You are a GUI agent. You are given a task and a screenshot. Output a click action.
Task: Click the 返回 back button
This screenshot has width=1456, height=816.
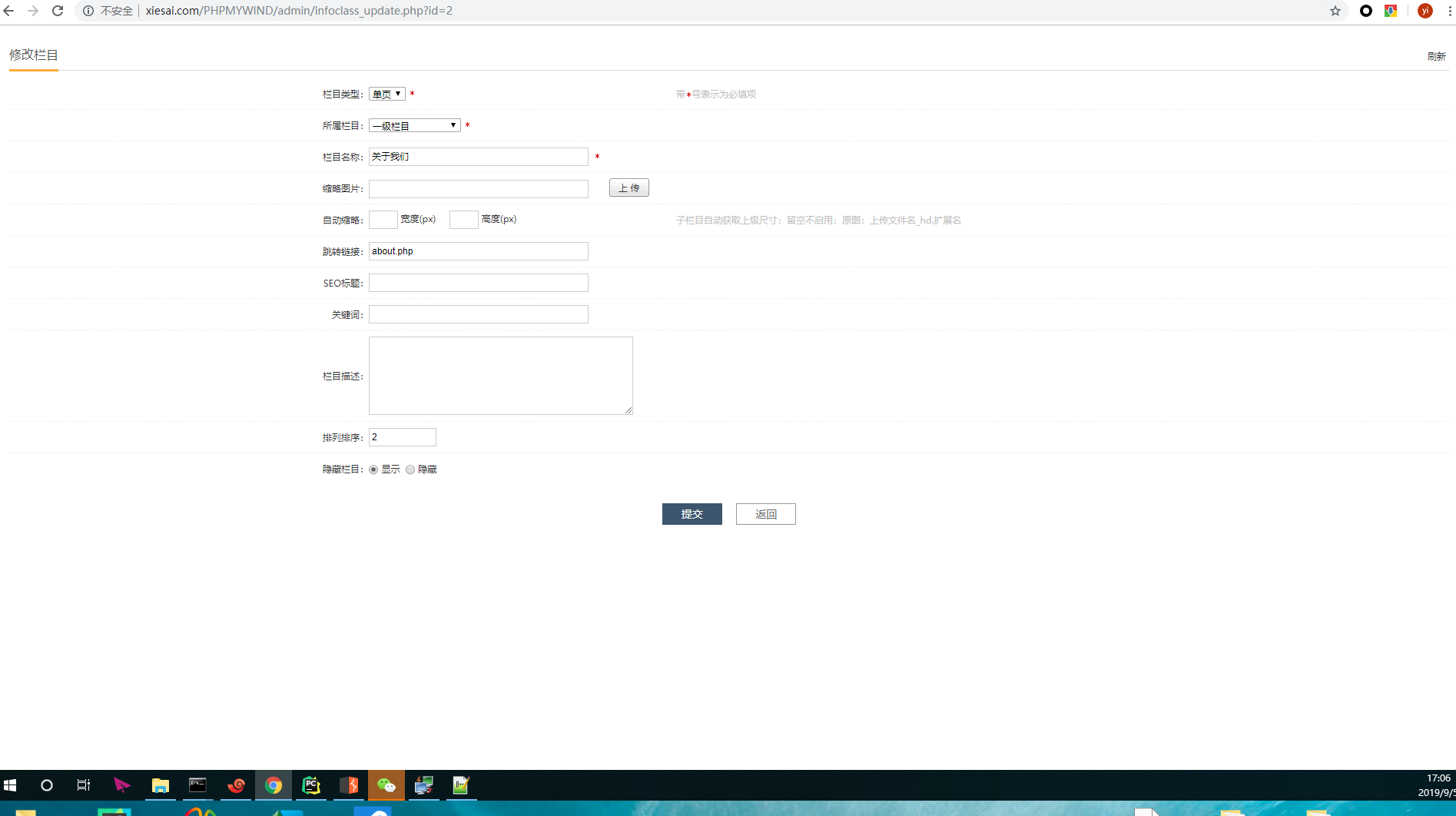pos(766,514)
